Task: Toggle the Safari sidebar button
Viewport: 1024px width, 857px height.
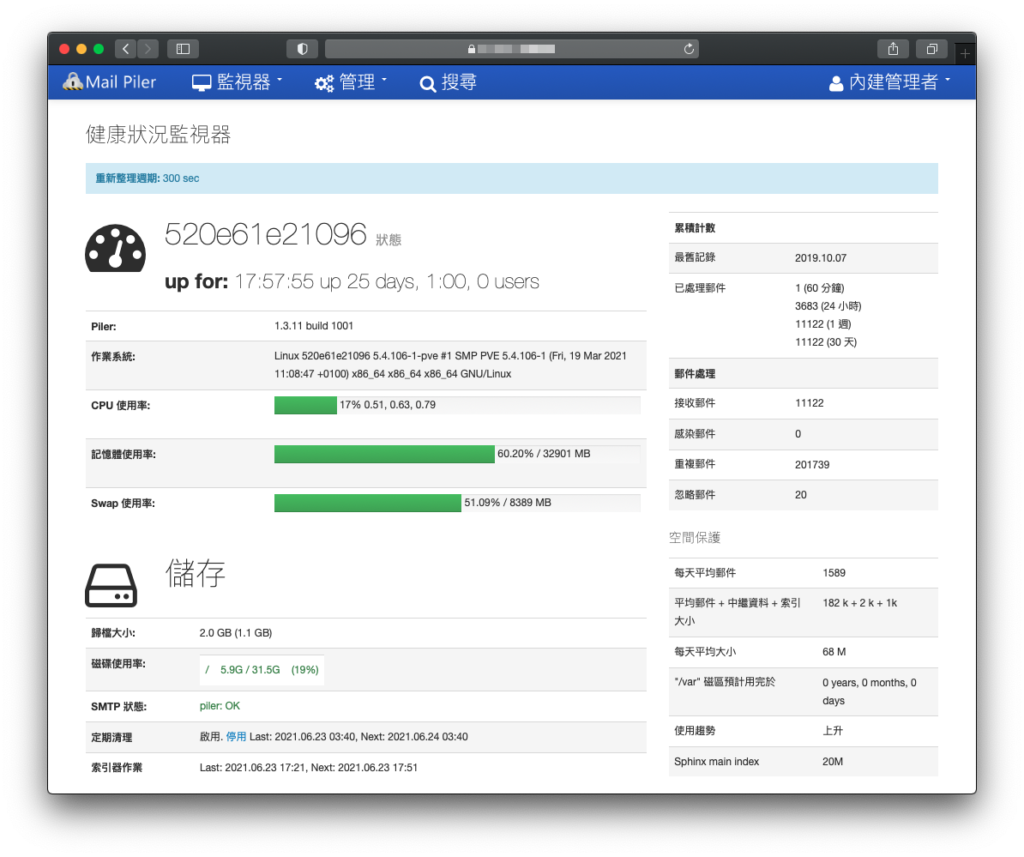Action: point(183,49)
